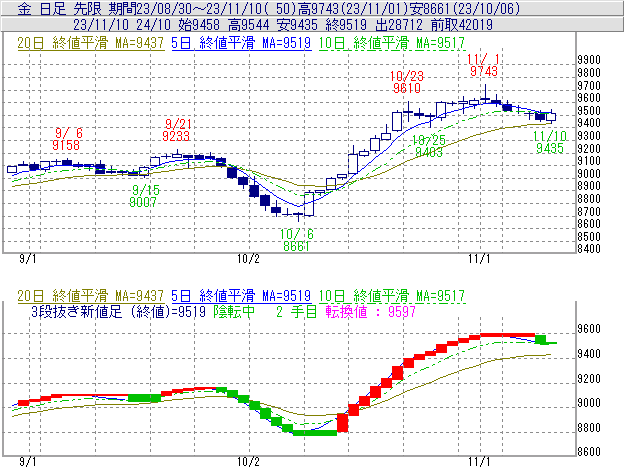
Task: Click the 10/6 8661 trough label
Action: point(296,240)
